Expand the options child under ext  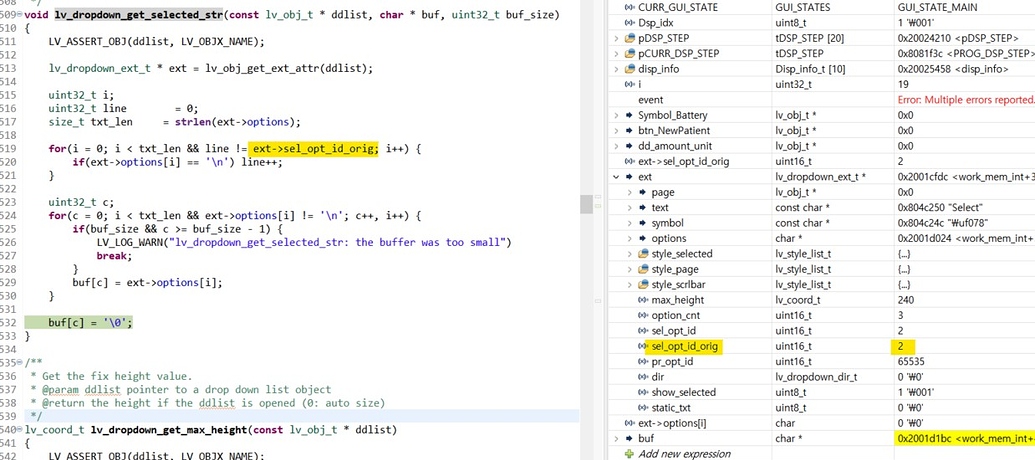630,239
